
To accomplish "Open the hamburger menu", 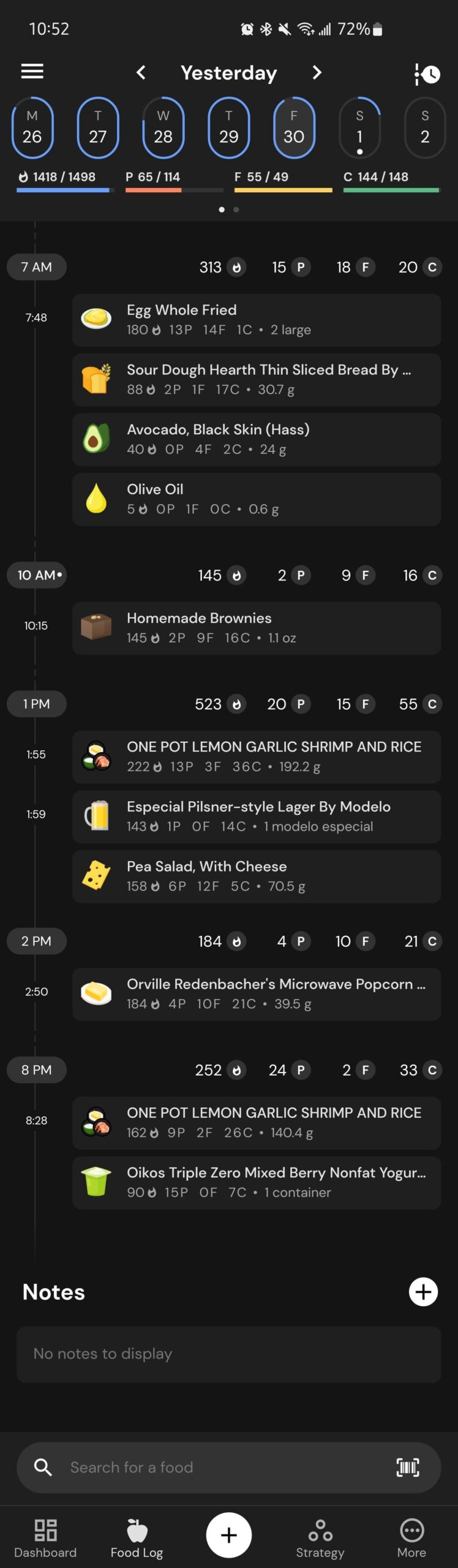I will (x=32, y=72).
